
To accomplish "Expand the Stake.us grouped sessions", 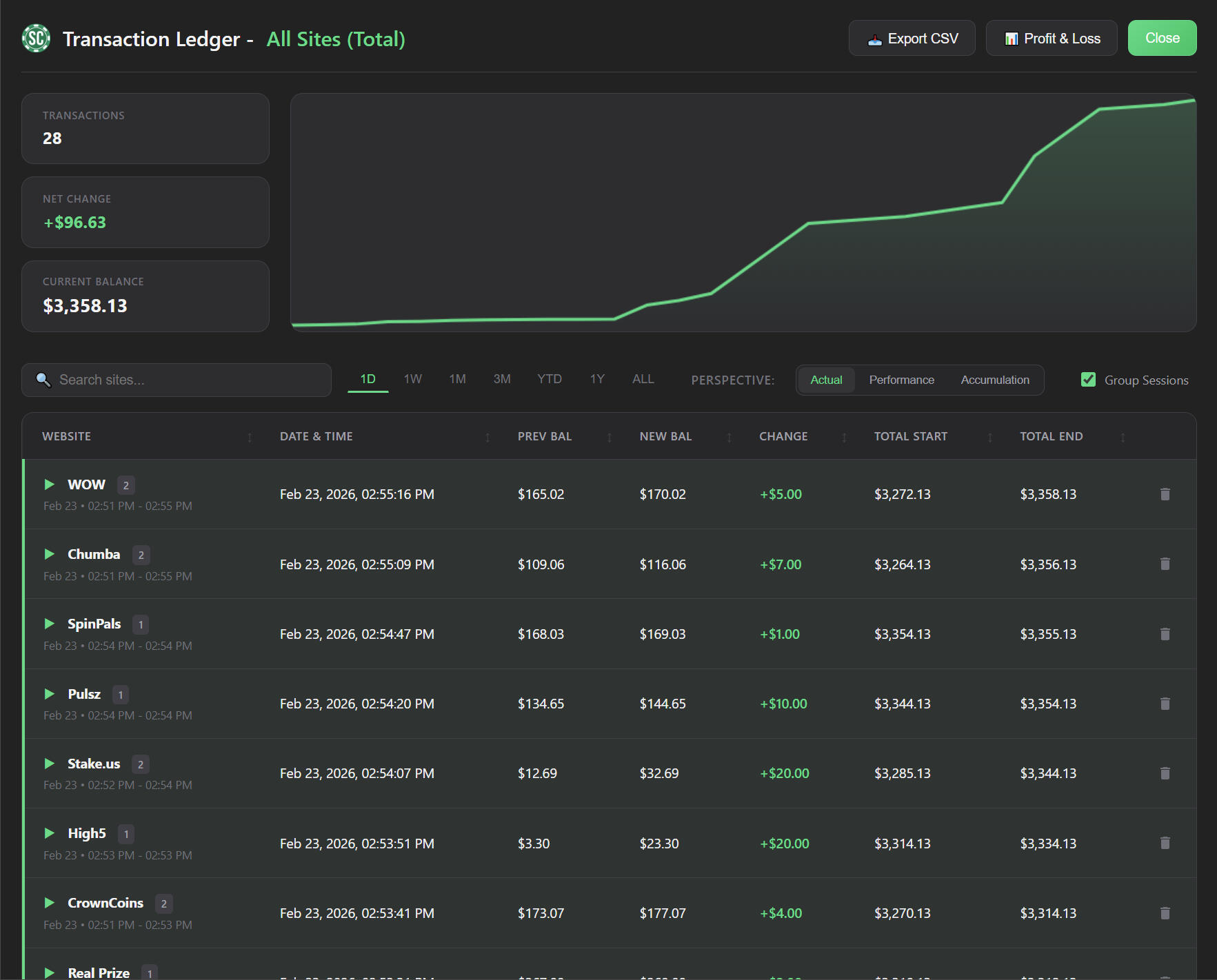I will 50,764.
